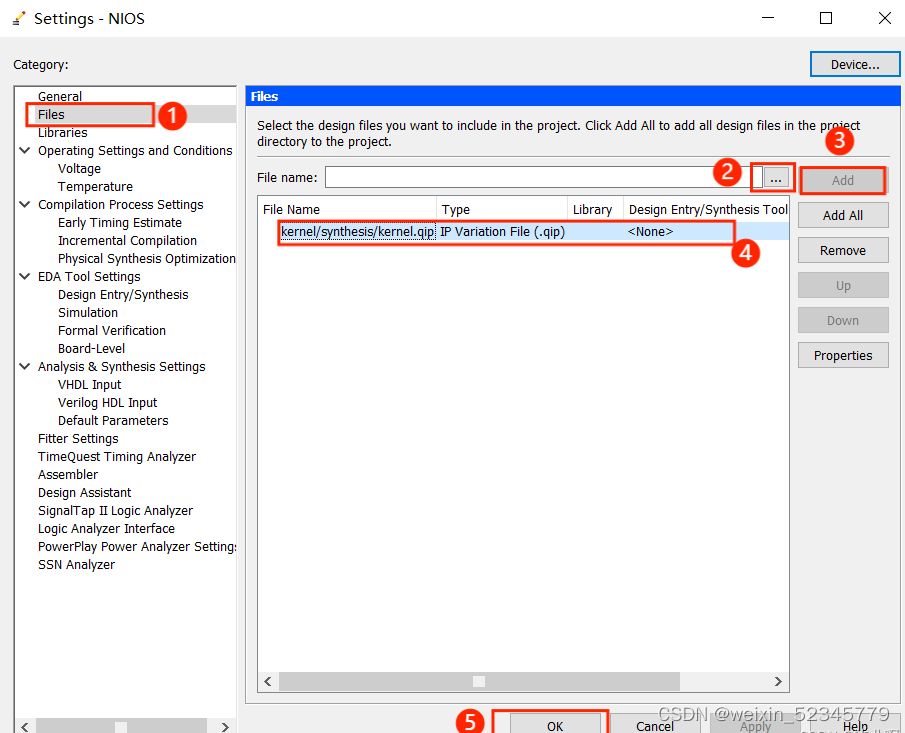
Task: Sort by Design Entry/Synthesis Tool column
Action: coord(706,210)
